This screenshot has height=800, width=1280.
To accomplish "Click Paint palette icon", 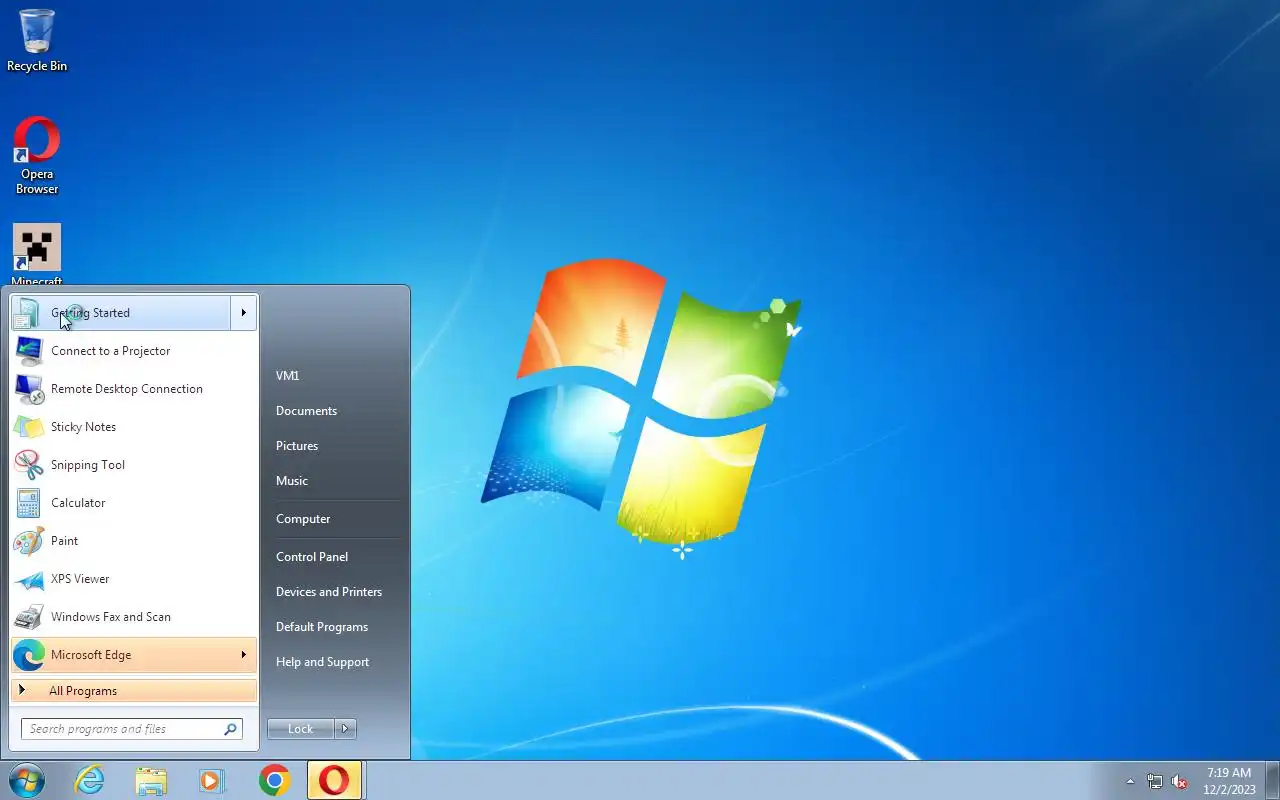I will (29, 541).
